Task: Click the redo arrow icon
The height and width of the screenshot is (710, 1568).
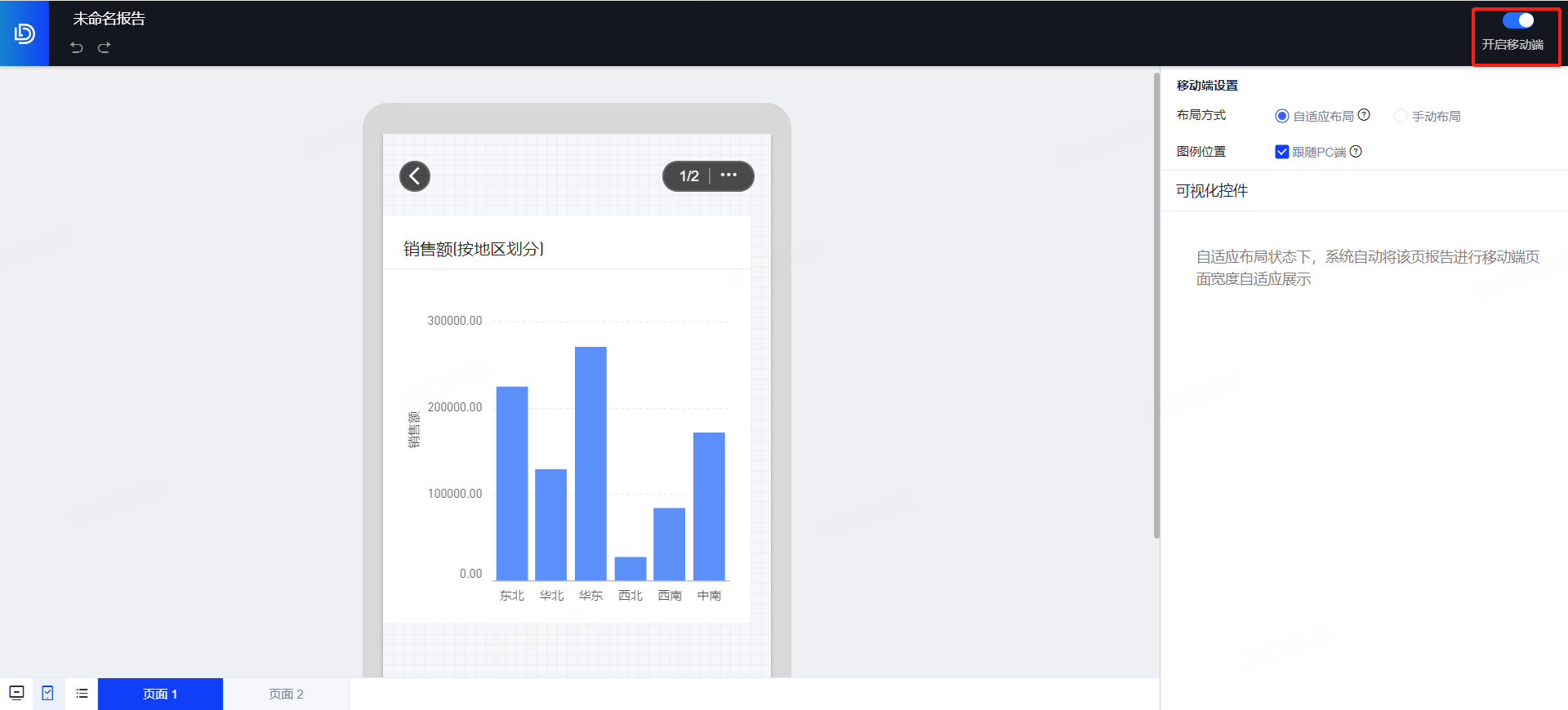Action: click(104, 47)
